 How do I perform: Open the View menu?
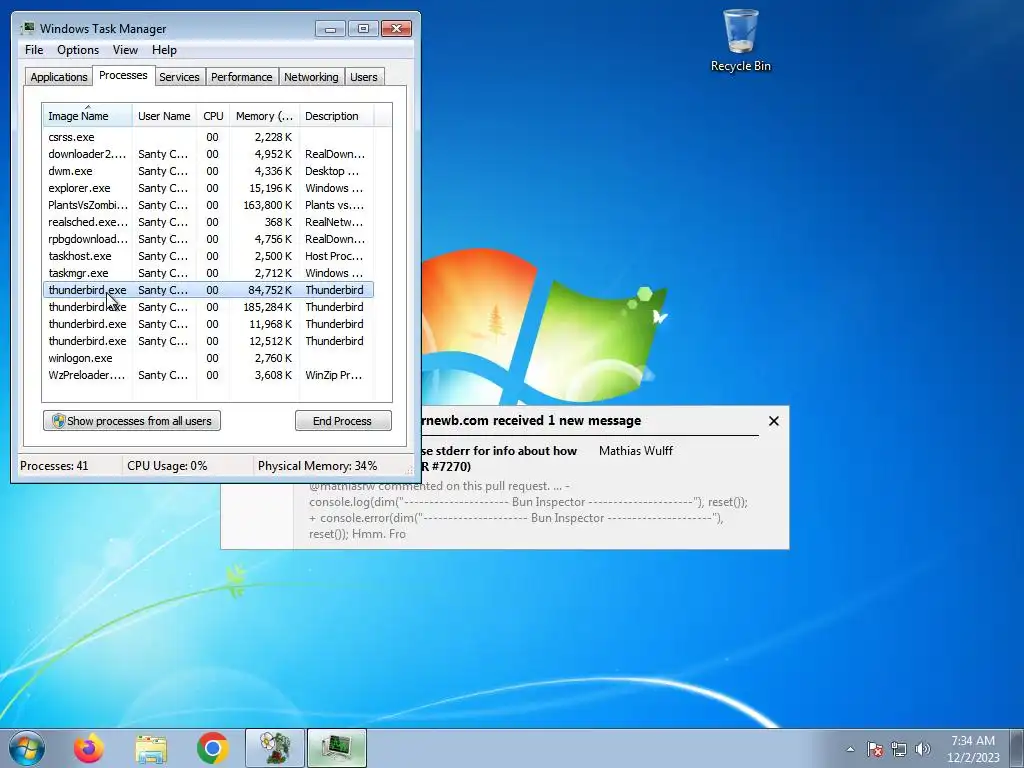click(125, 50)
